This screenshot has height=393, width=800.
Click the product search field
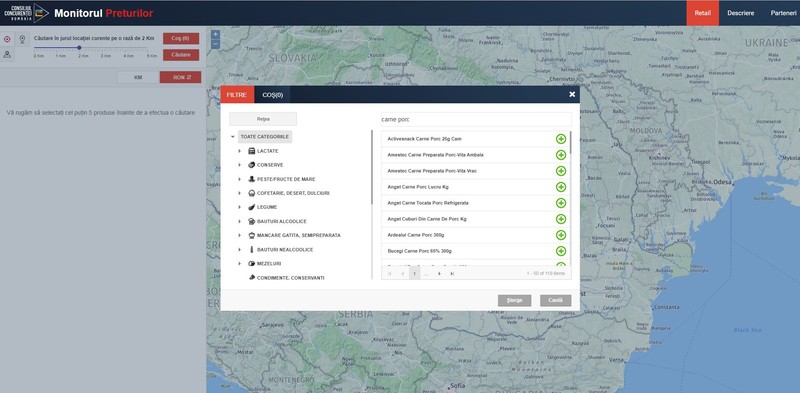coord(477,119)
